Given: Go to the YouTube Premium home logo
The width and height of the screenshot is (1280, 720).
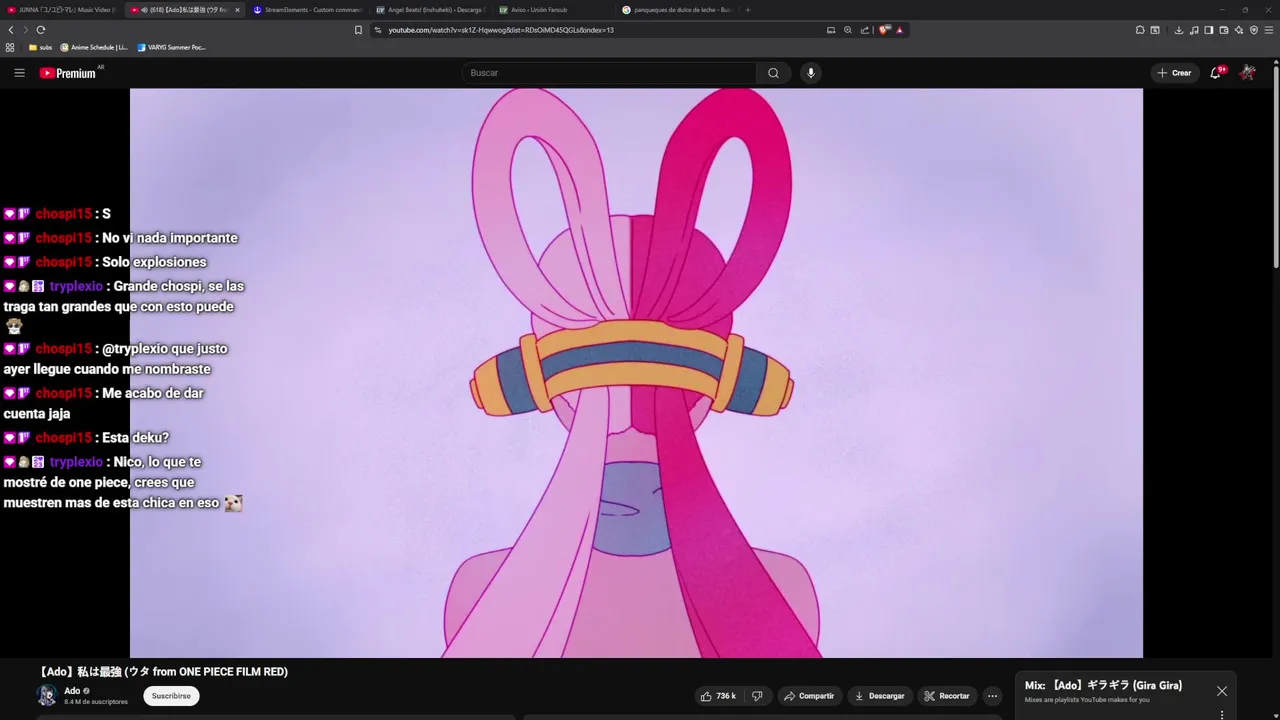Looking at the screenshot, I should [68, 73].
